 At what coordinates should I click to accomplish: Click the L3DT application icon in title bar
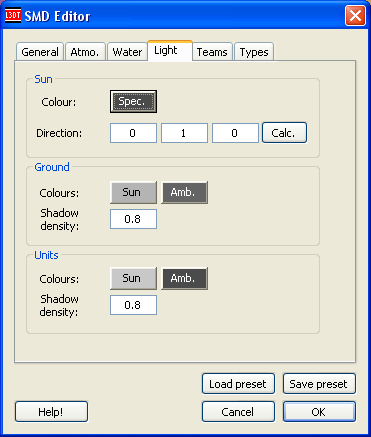(x=13, y=15)
